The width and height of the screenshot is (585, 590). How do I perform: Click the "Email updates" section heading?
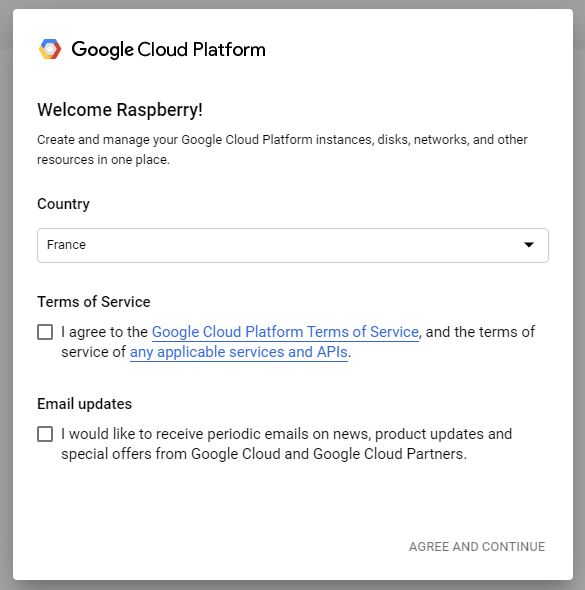pyautogui.click(x=85, y=404)
